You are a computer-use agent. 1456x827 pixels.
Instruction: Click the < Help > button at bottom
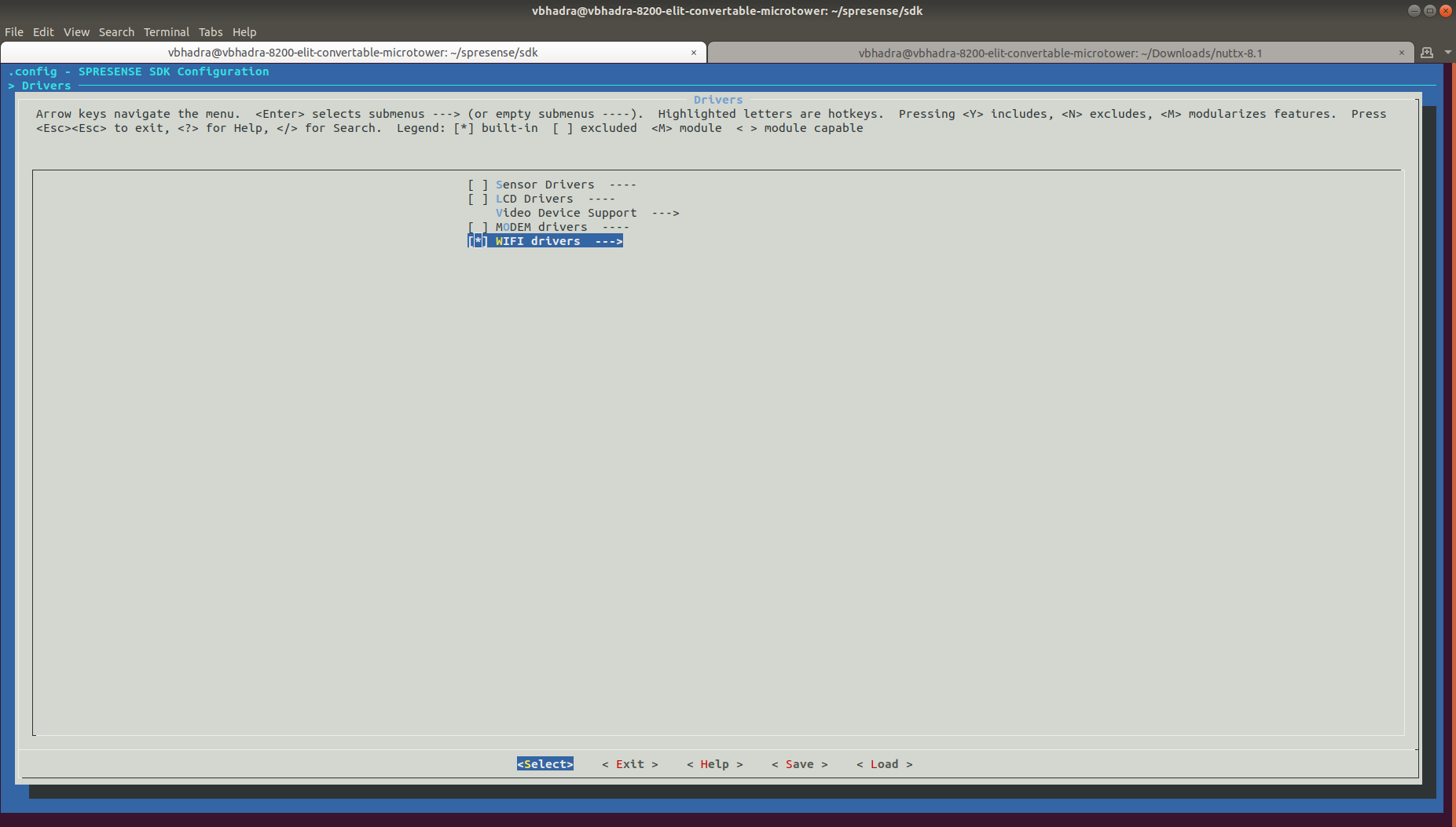[715, 764]
